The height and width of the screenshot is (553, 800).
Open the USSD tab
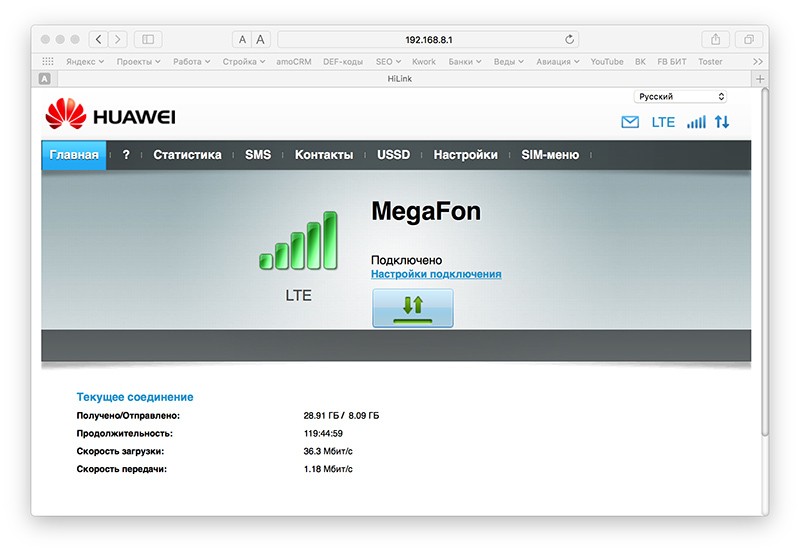point(393,155)
